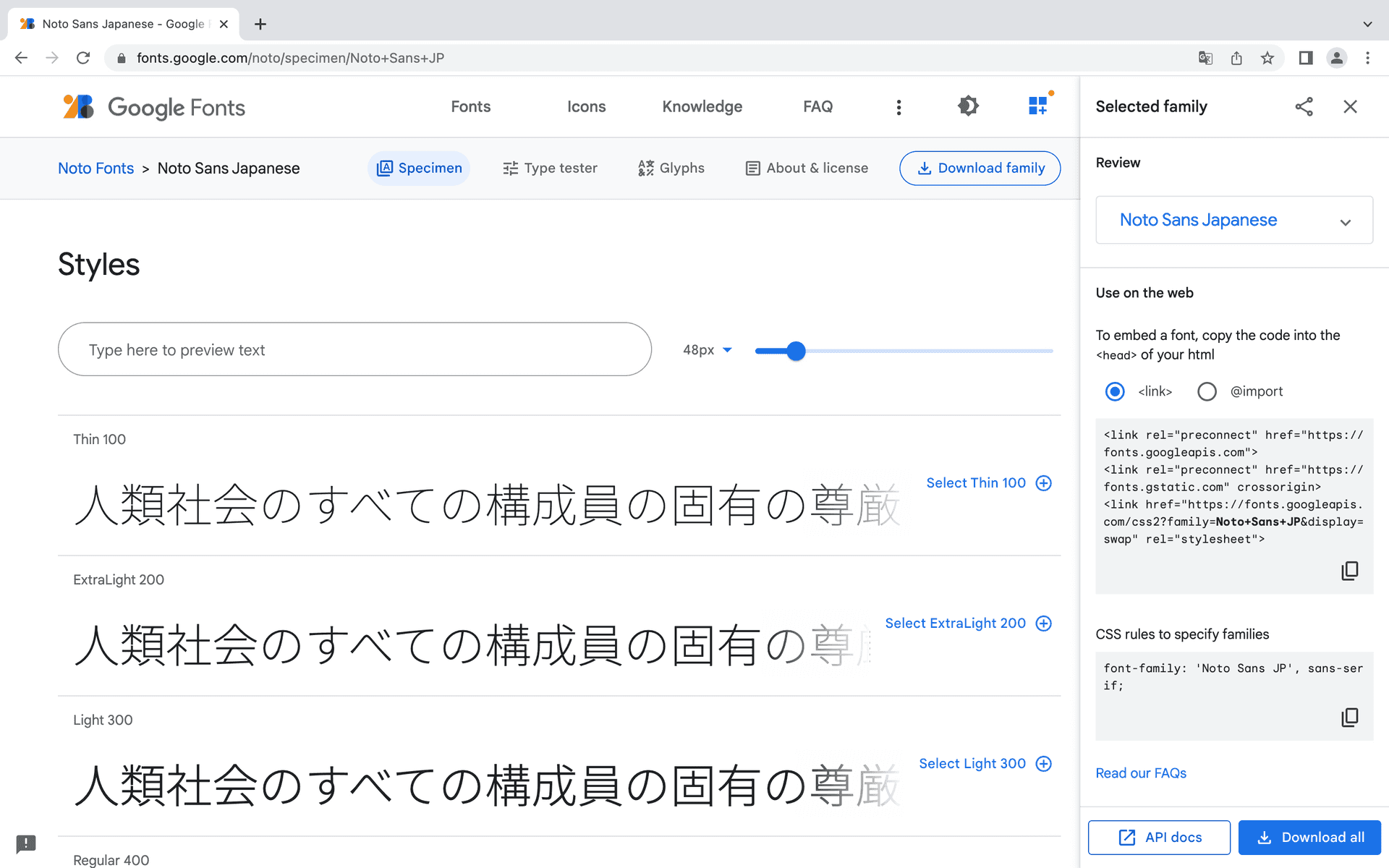1389x868 pixels.
Task: Open Chrome three-dot menu
Action: (x=1367, y=58)
